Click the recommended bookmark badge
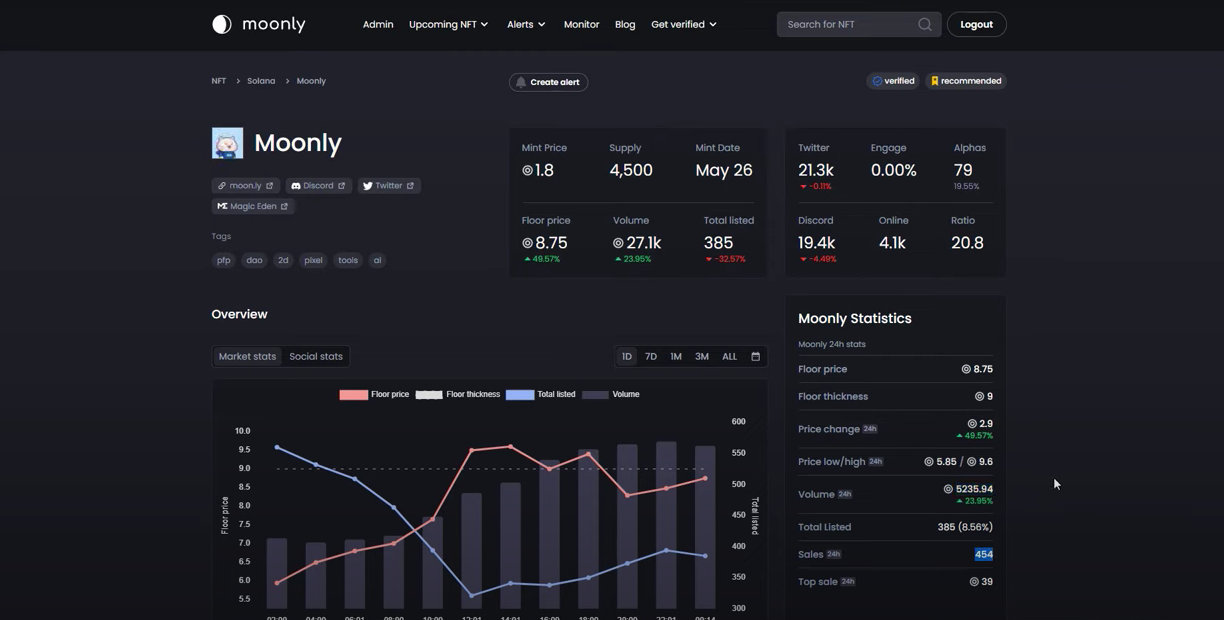 (965, 81)
